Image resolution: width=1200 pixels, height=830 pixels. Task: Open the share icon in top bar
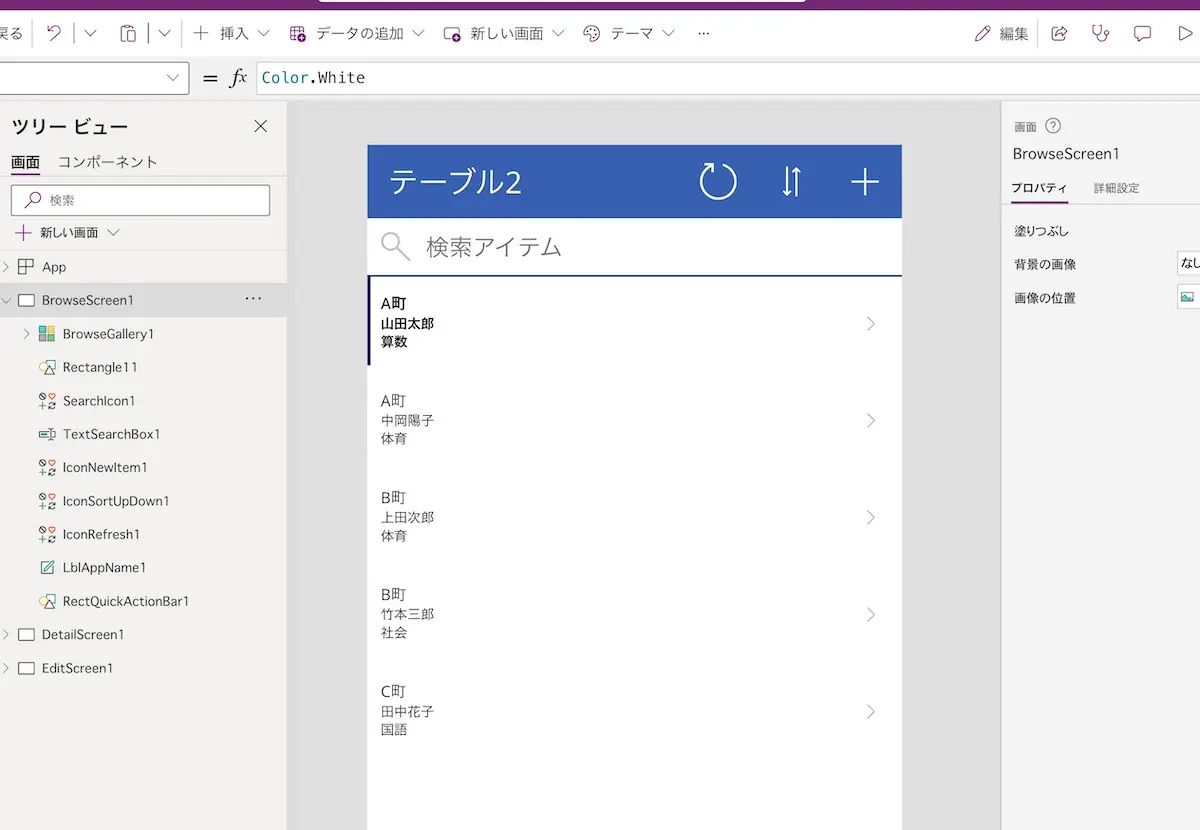(1059, 33)
